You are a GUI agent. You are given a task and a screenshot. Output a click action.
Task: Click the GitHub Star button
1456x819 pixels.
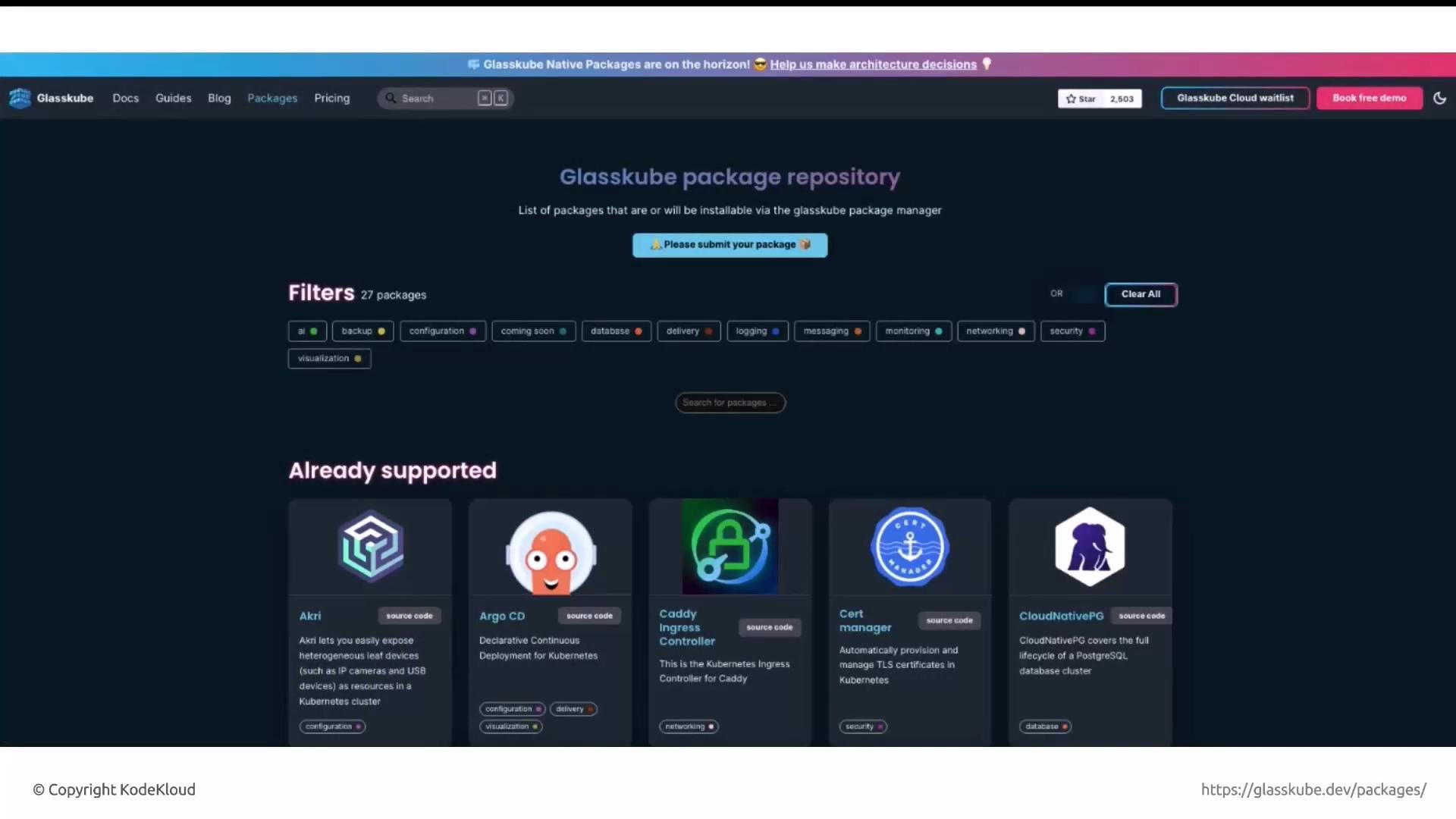tap(1081, 99)
